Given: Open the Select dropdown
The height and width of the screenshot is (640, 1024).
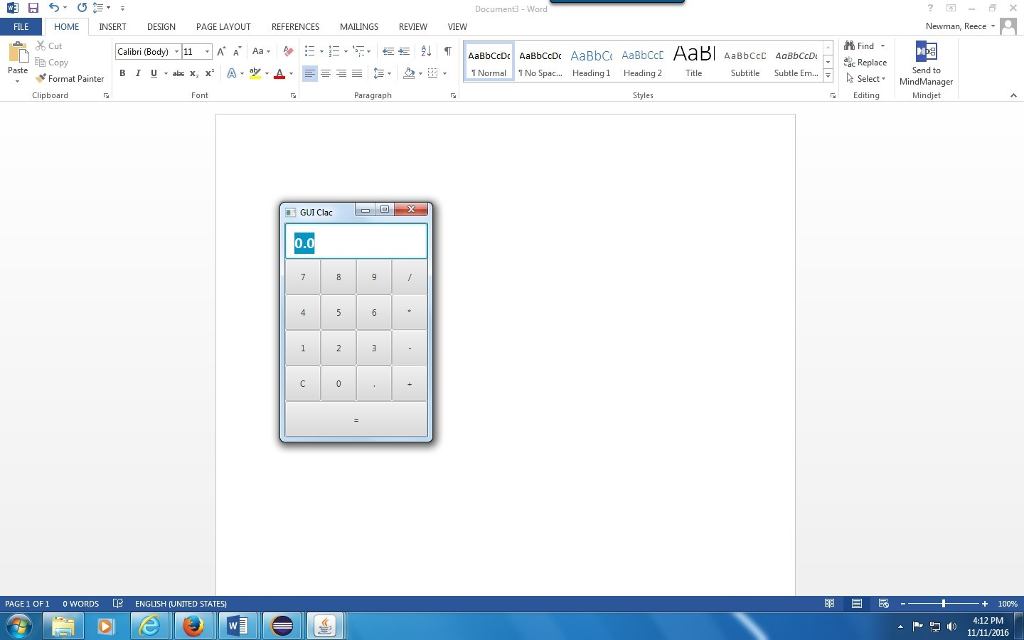Looking at the screenshot, I should pos(865,78).
